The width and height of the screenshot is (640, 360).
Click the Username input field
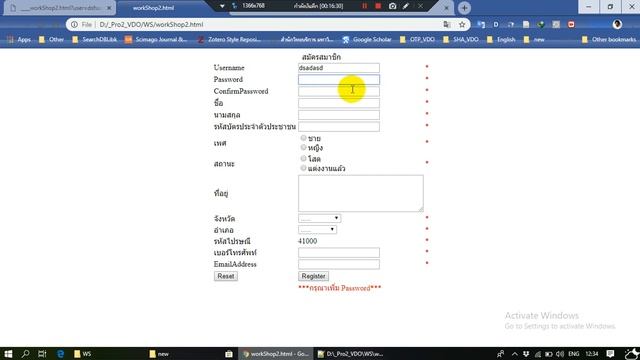[x=339, y=68]
